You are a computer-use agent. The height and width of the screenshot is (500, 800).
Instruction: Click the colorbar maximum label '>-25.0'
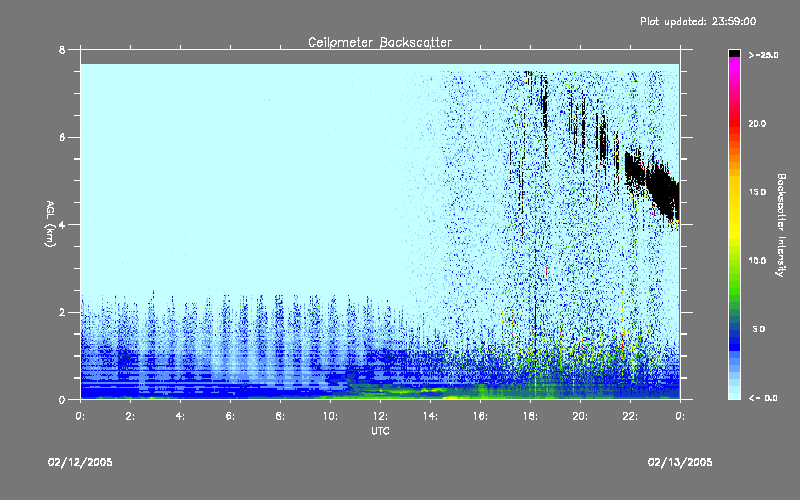tap(763, 55)
